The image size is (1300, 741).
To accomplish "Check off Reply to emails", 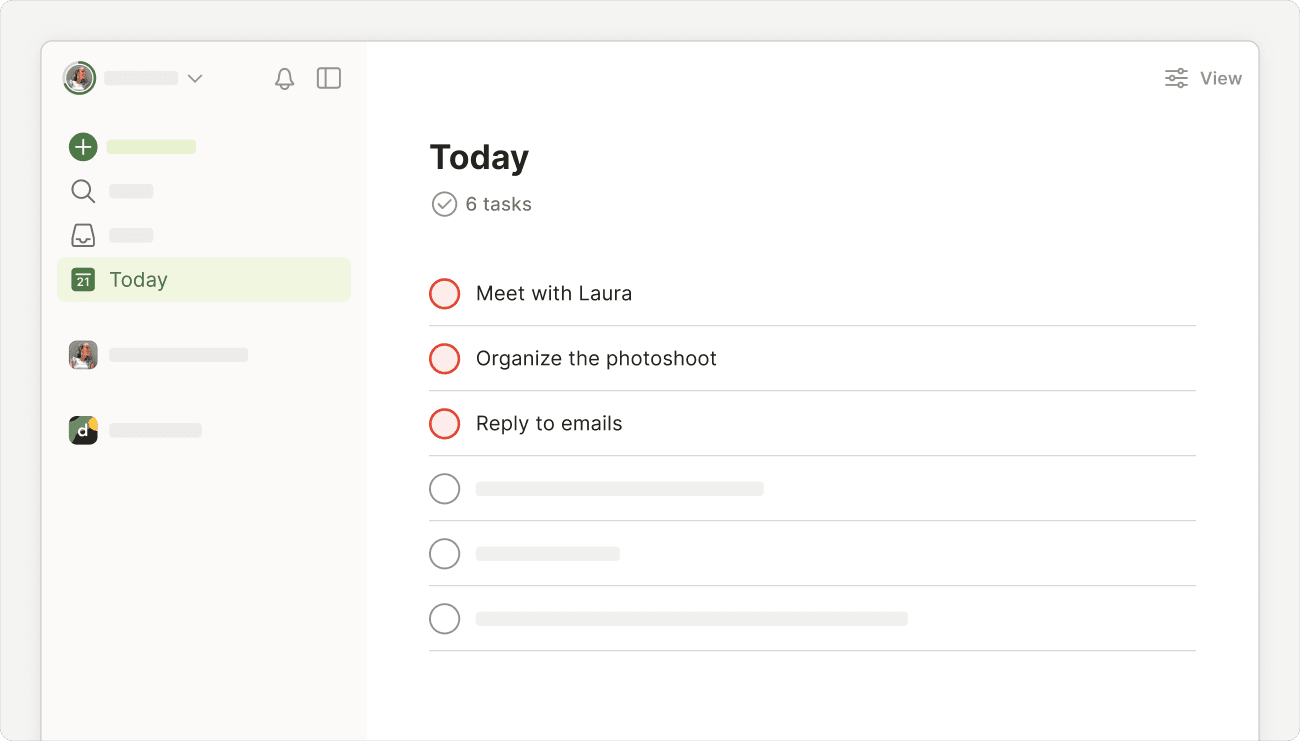I will 444,423.
